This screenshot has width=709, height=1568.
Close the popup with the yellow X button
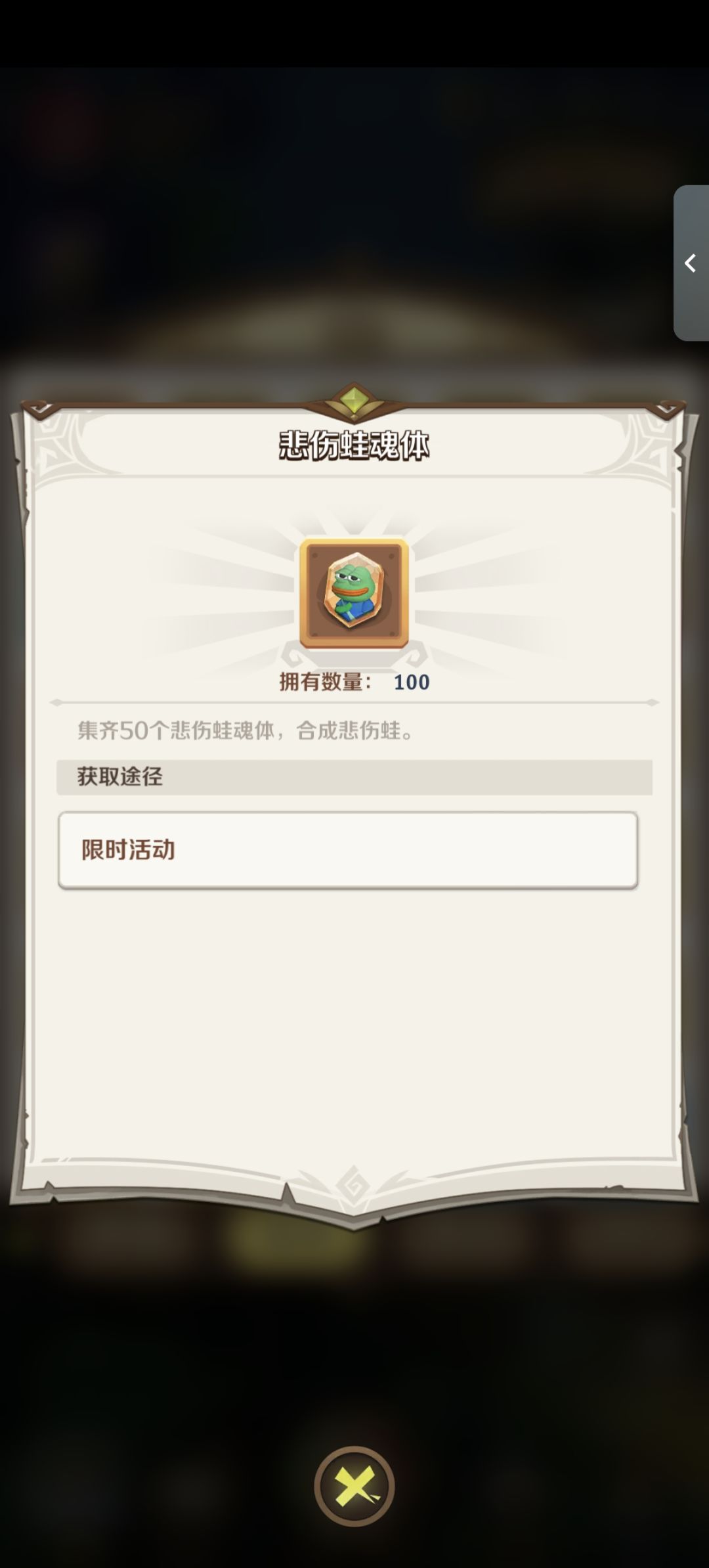pos(354,1486)
